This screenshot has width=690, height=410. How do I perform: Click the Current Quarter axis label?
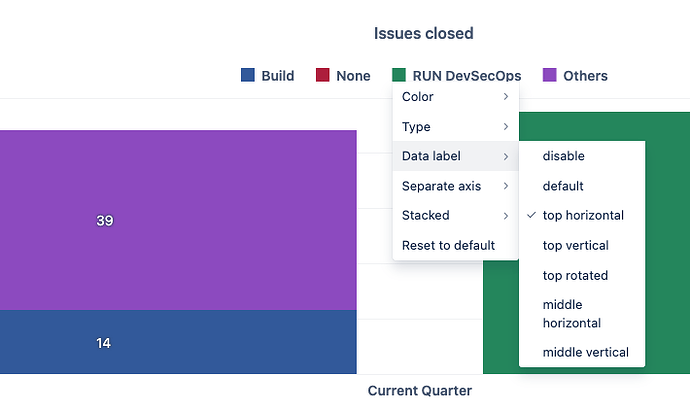[x=420, y=391]
